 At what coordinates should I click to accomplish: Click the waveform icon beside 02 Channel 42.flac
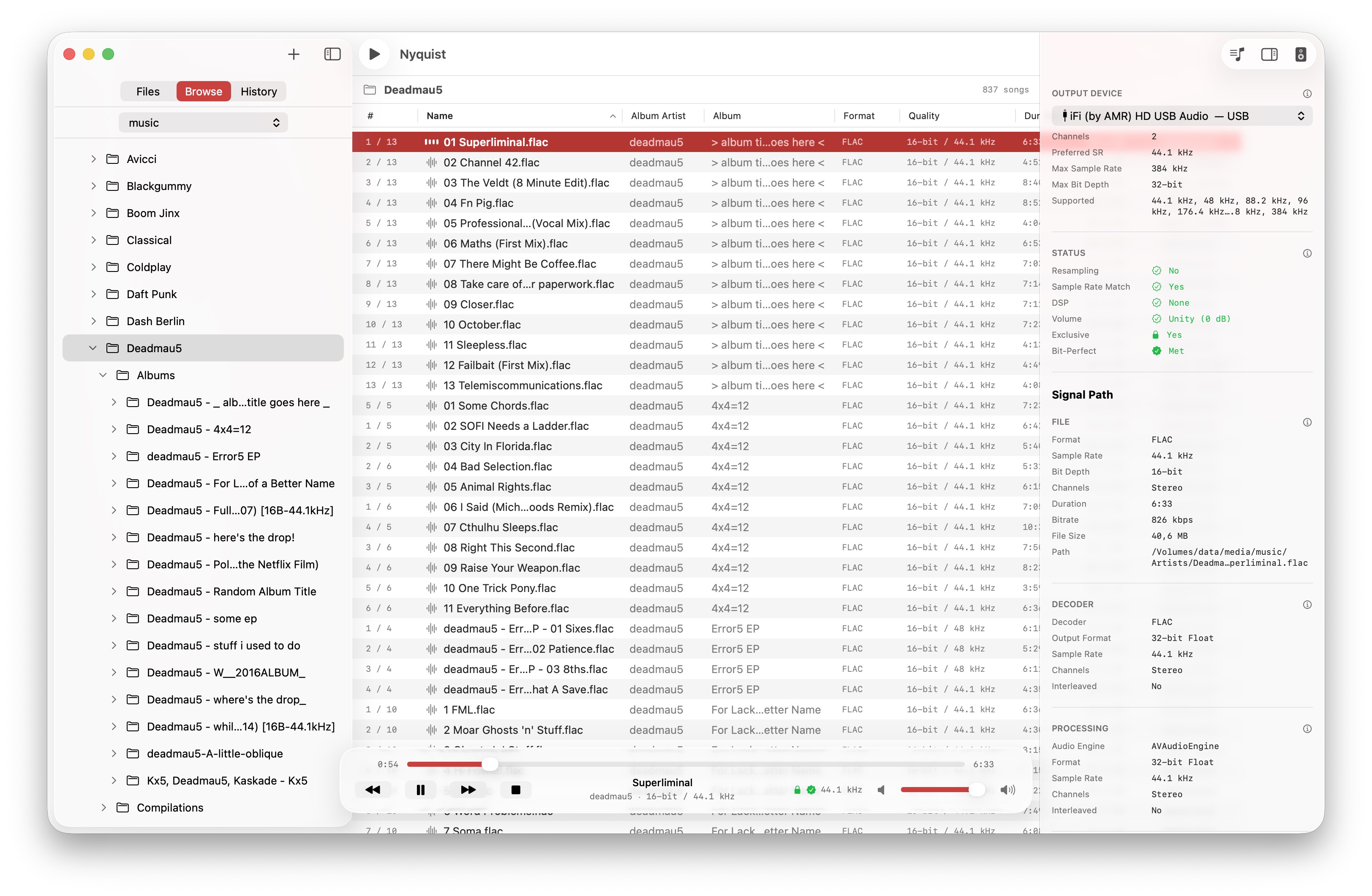pyautogui.click(x=431, y=163)
